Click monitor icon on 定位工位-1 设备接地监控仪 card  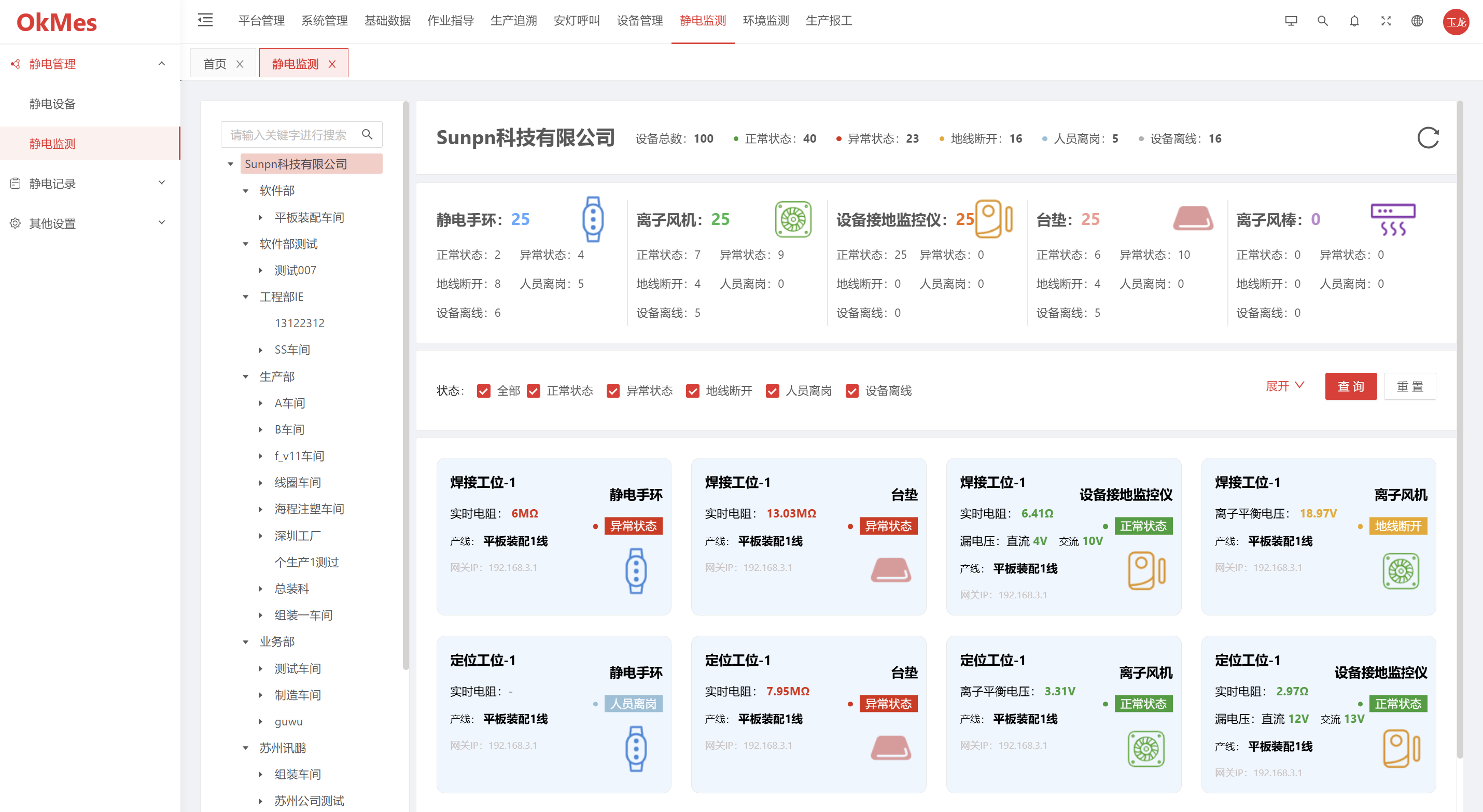(x=1402, y=749)
